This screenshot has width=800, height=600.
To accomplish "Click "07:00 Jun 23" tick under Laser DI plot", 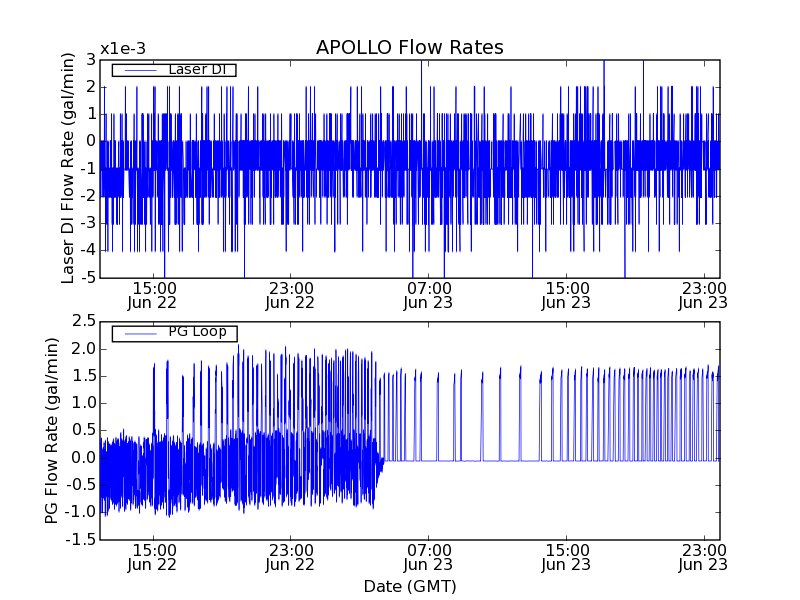I will point(428,296).
